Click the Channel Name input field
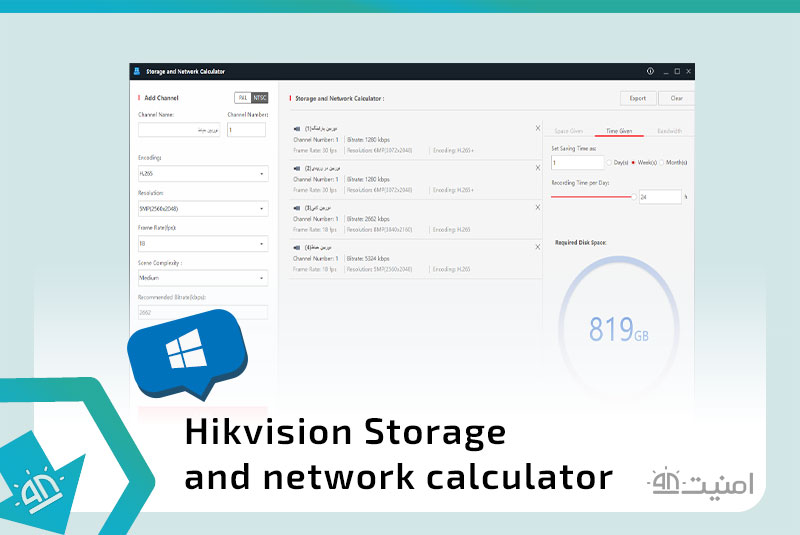Image resolution: width=800 pixels, height=535 pixels. [x=179, y=130]
